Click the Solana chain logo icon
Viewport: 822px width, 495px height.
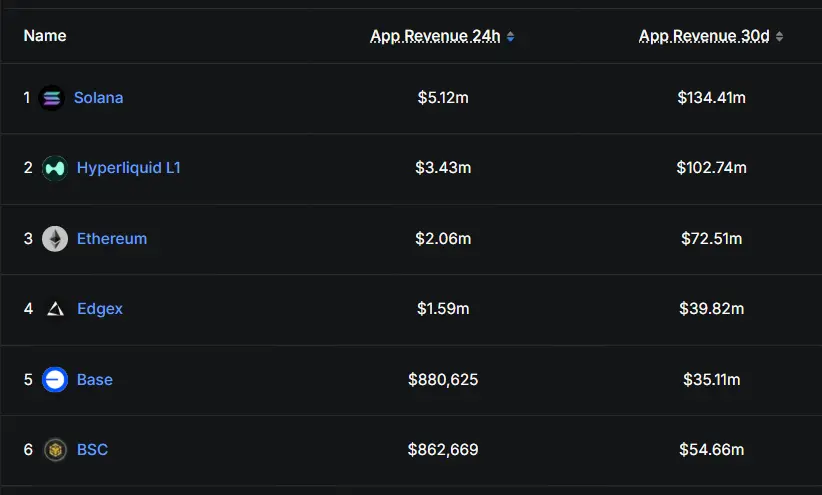[x=51, y=98]
